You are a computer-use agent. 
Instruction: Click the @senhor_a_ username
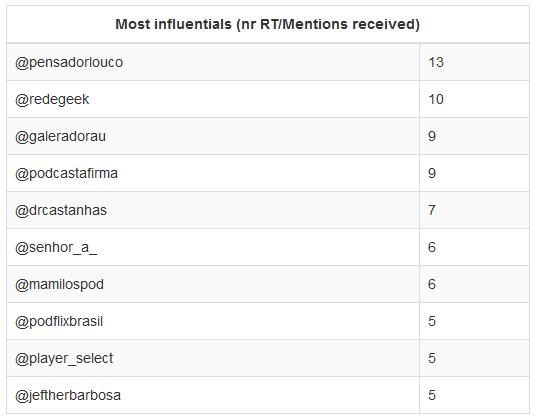pos(56,248)
